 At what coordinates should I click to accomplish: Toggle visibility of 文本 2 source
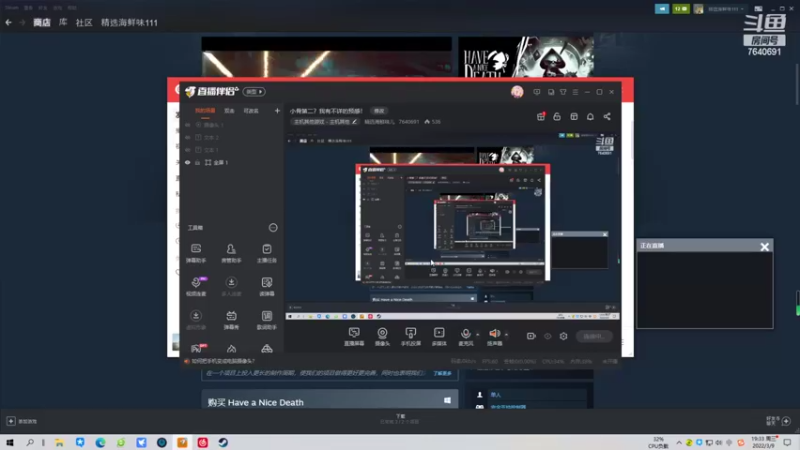click(x=187, y=138)
